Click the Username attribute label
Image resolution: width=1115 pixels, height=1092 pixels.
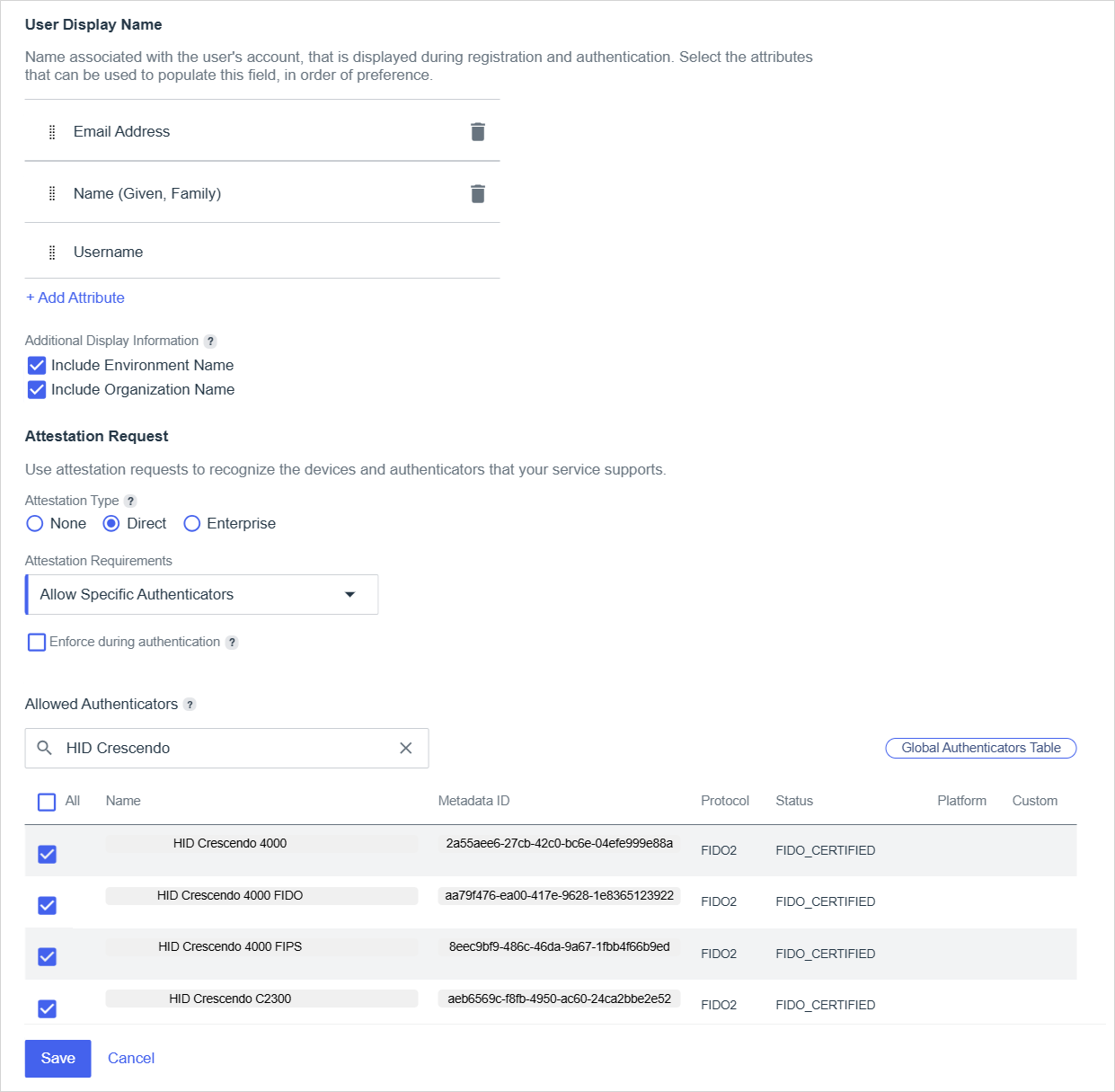pos(108,253)
